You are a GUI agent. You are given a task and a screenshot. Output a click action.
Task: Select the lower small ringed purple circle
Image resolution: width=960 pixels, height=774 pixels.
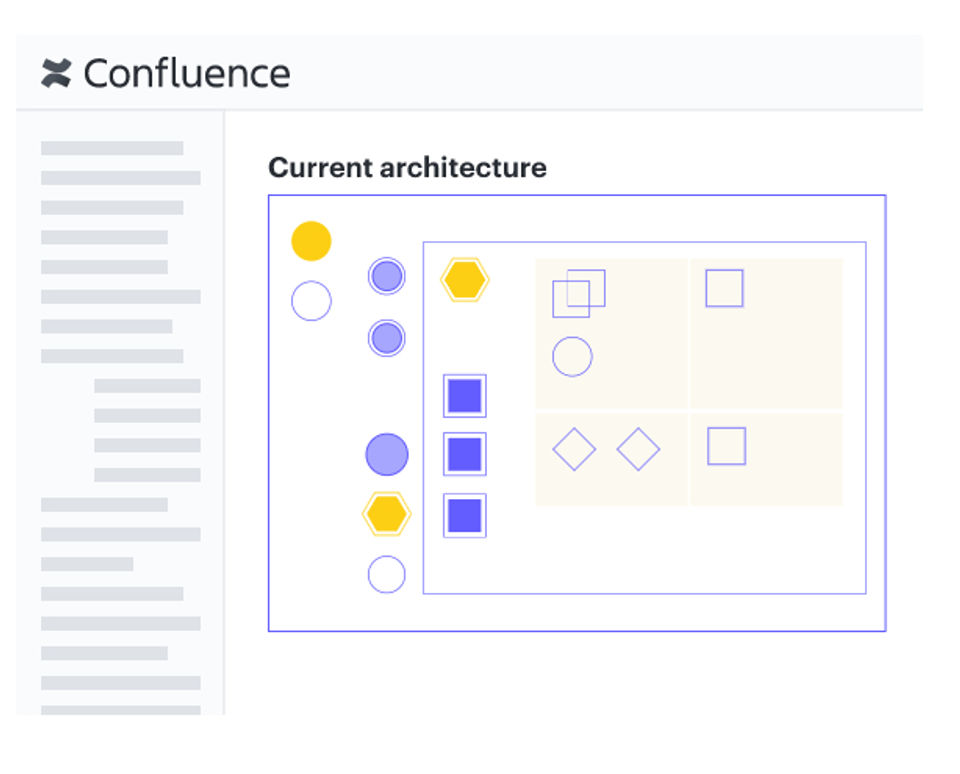pos(387,338)
